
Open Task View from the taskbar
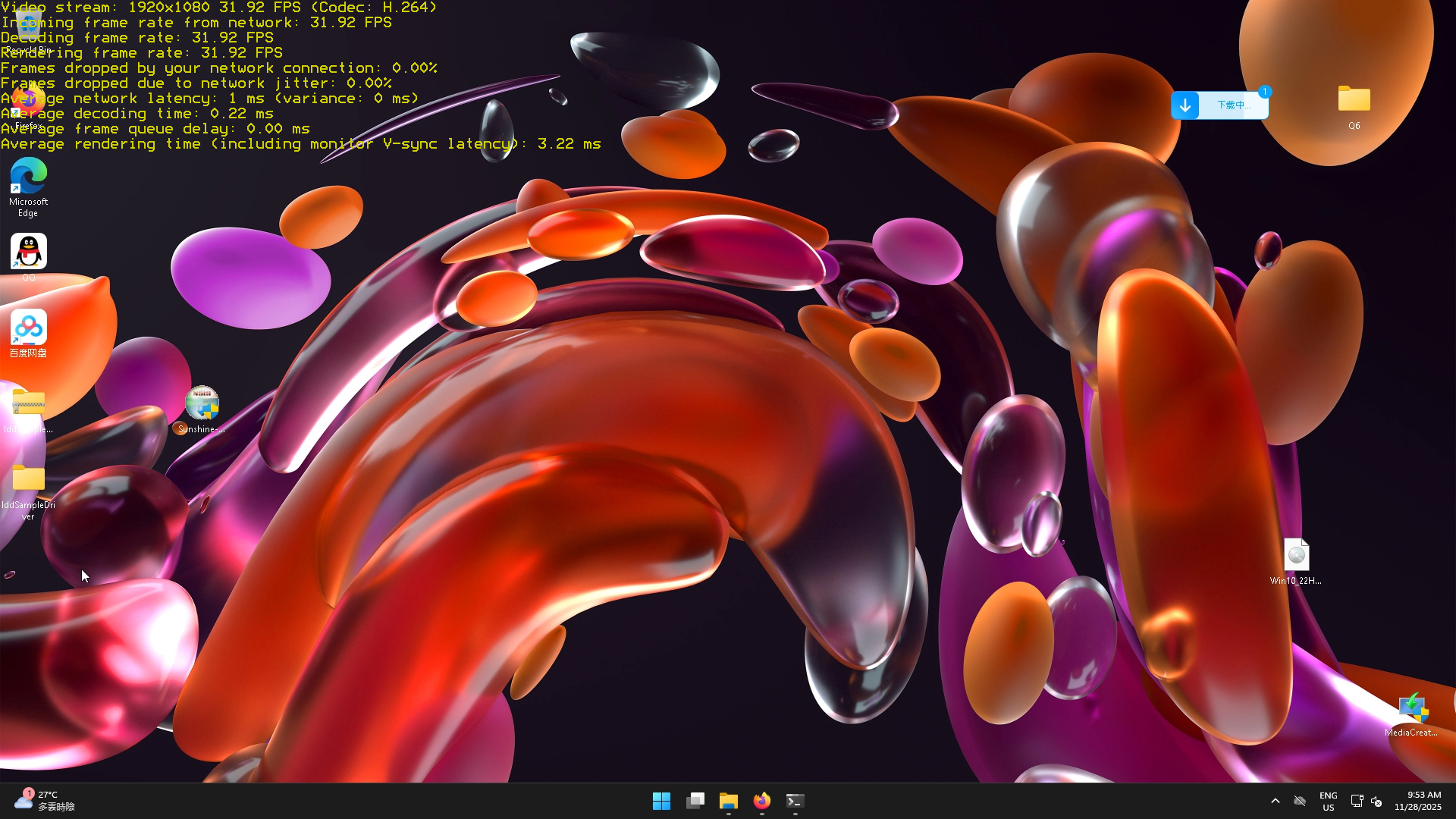point(695,801)
